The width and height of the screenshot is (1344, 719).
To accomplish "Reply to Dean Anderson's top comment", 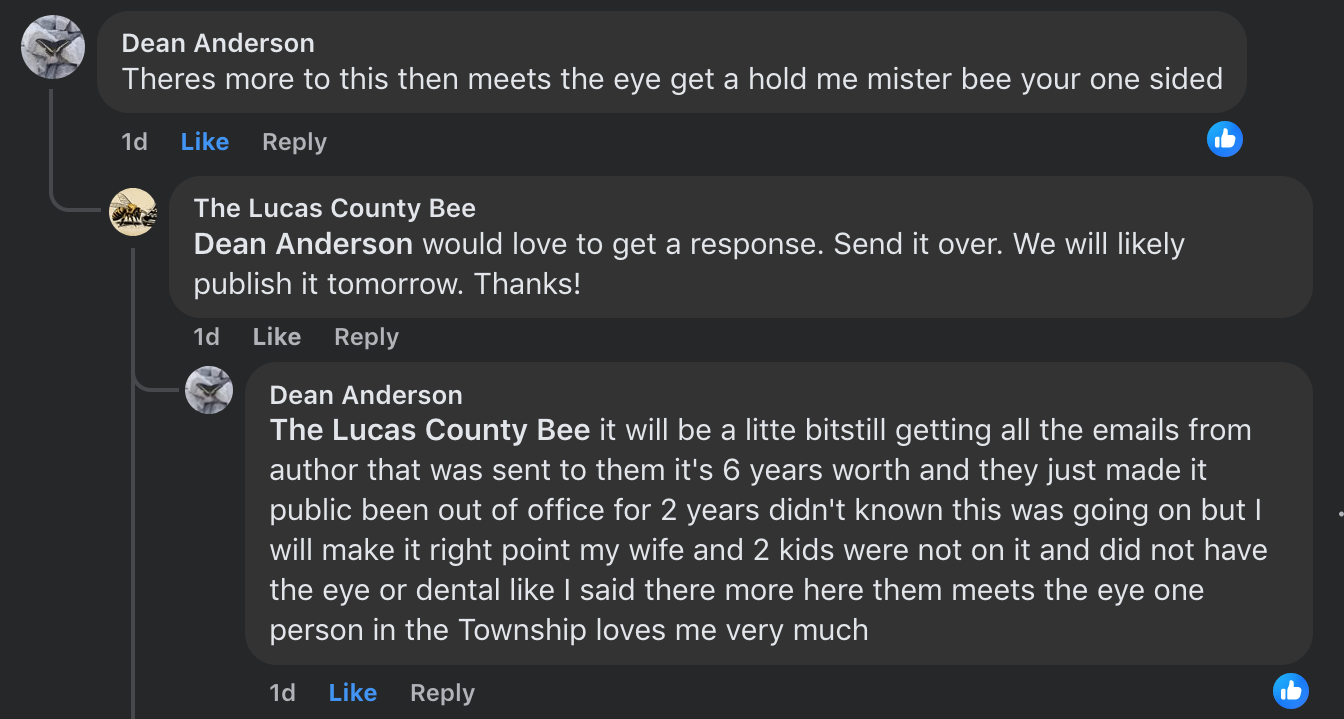I will pyautogui.click(x=294, y=142).
